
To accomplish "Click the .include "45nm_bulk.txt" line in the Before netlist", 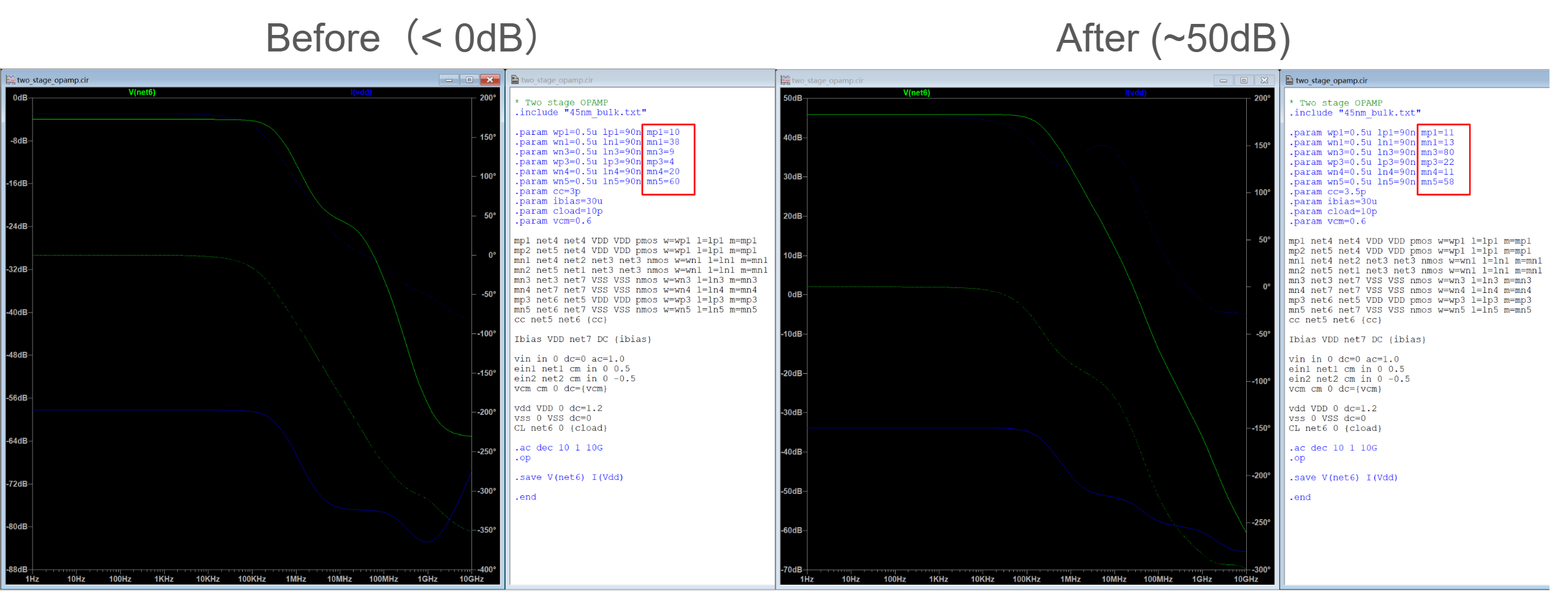I will pos(580,113).
